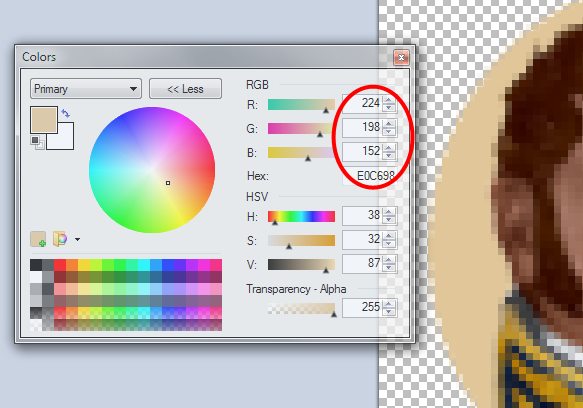This screenshot has width=583, height=408.
Task: Increase the B value with up arrow
Action: [x=389, y=148]
